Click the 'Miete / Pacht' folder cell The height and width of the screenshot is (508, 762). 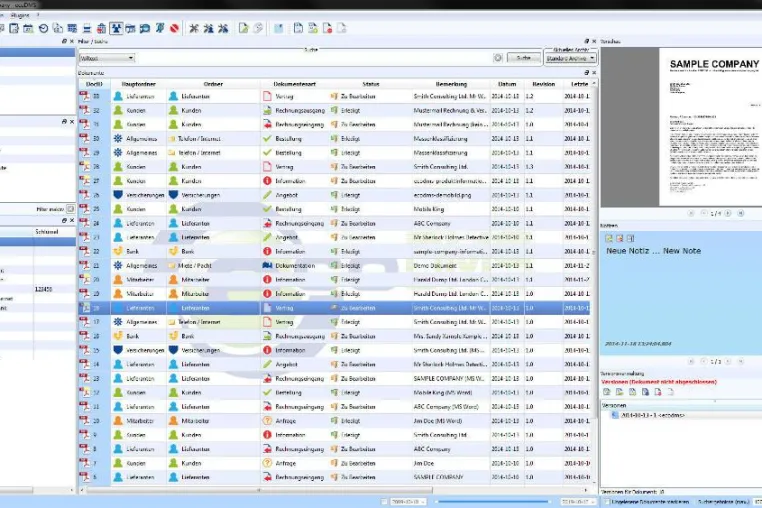tap(213, 266)
